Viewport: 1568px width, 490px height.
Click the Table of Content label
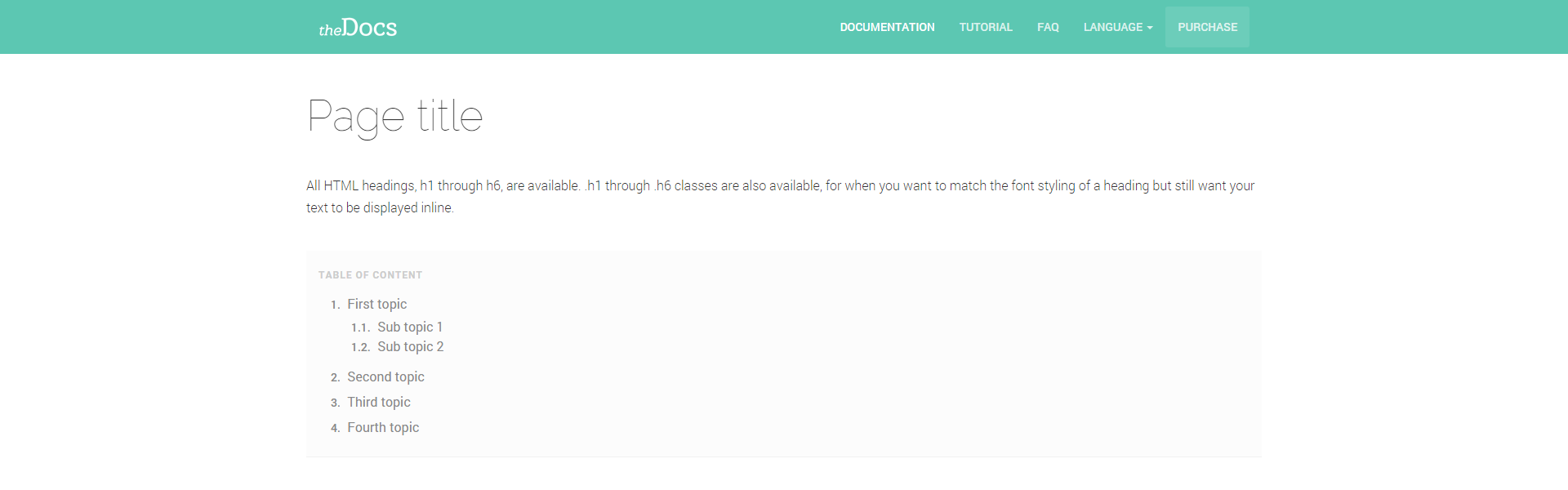[x=370, y=275]
